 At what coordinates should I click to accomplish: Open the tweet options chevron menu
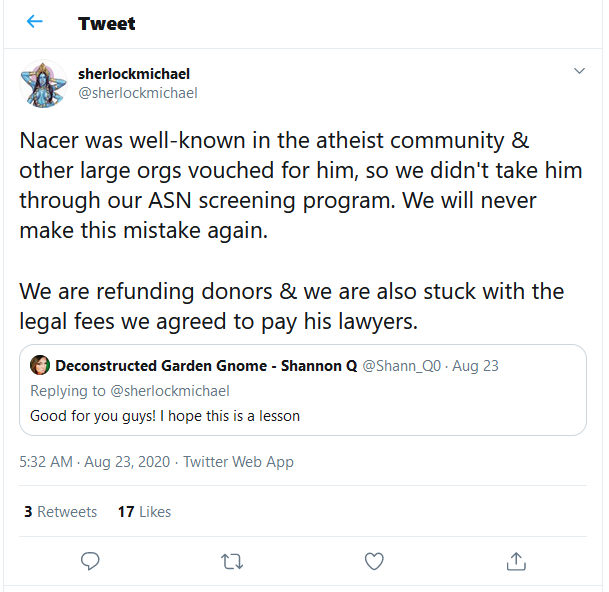579,71
